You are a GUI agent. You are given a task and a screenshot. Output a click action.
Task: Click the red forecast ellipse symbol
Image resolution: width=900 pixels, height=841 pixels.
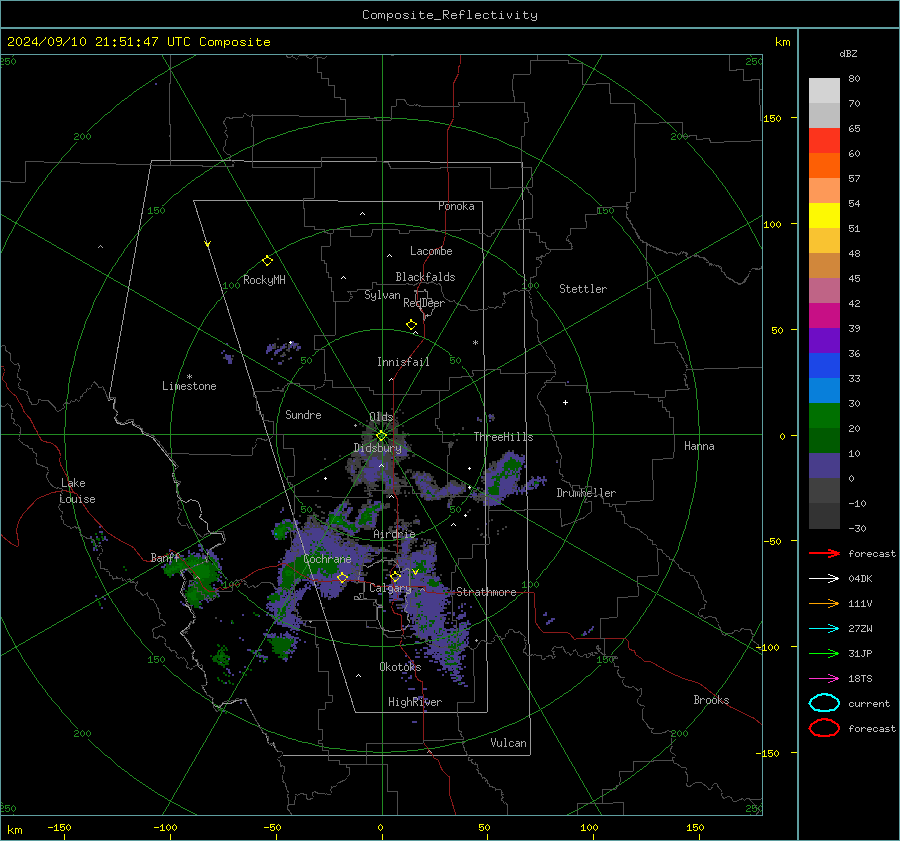coord(824,728)
